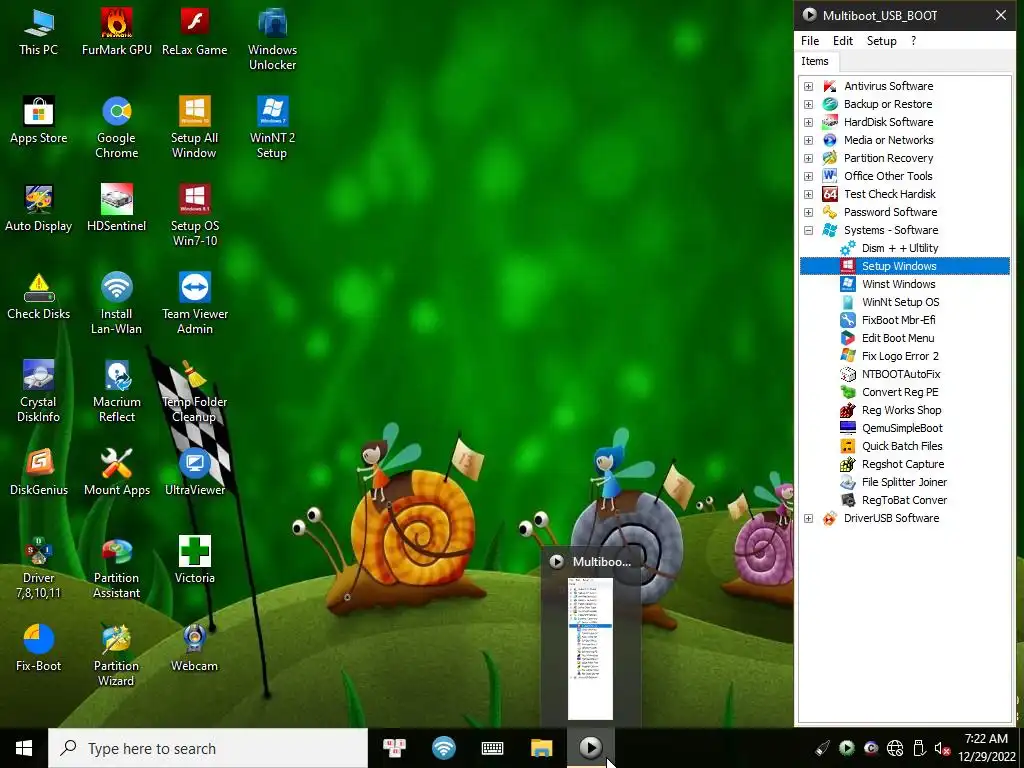Select the HDSentinel desktop icon
Image resolution: width=1024 pixels, height=768 pixels.
[117, 208]
